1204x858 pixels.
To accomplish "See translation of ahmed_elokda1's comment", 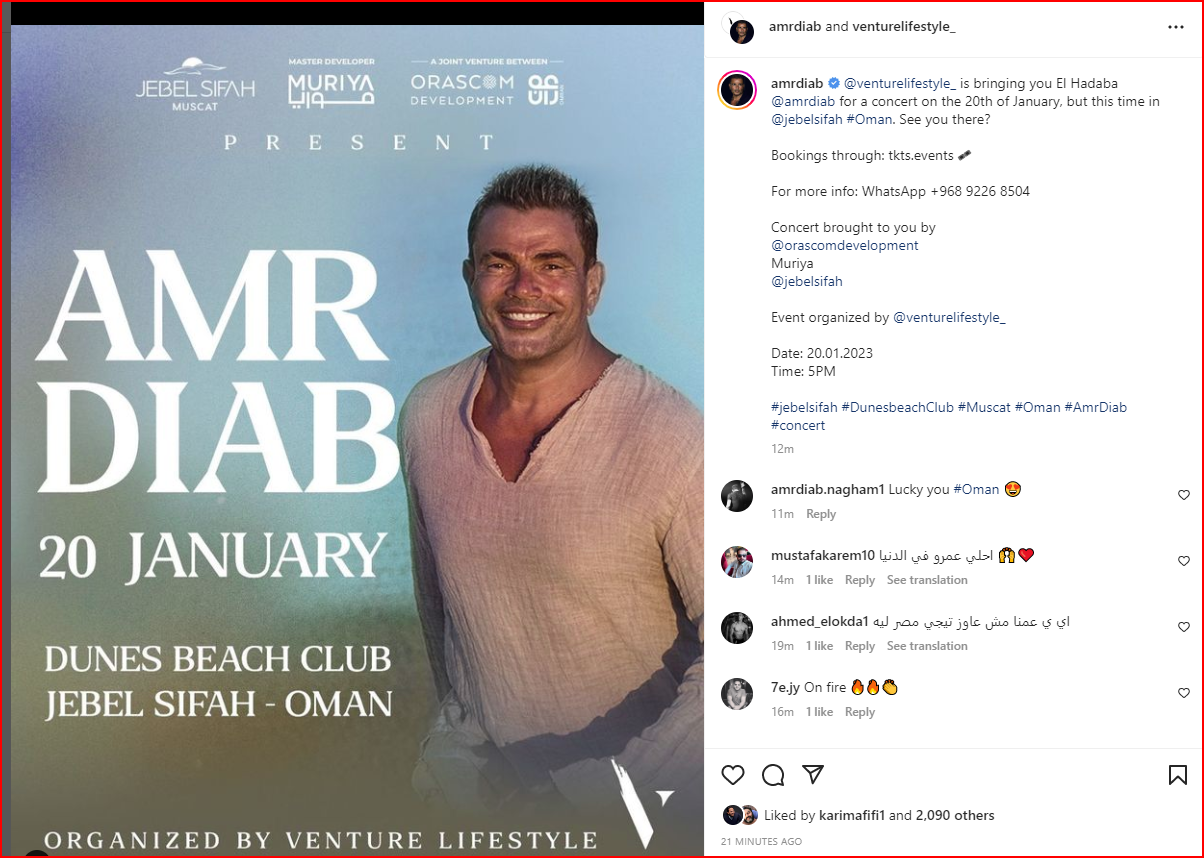I will (927, 646).
